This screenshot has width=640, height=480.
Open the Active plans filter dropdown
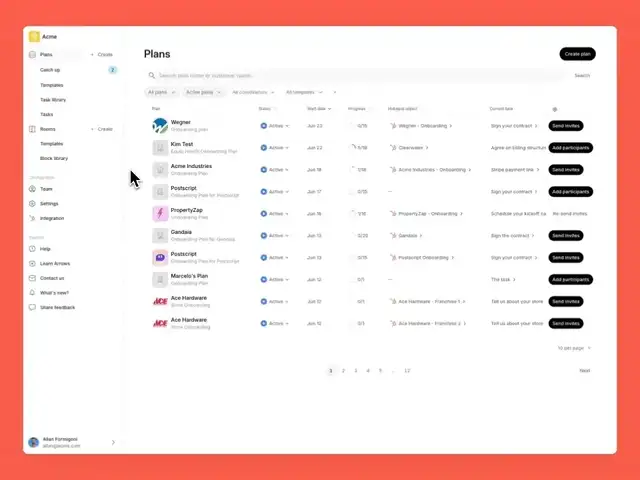click(203, 92)
